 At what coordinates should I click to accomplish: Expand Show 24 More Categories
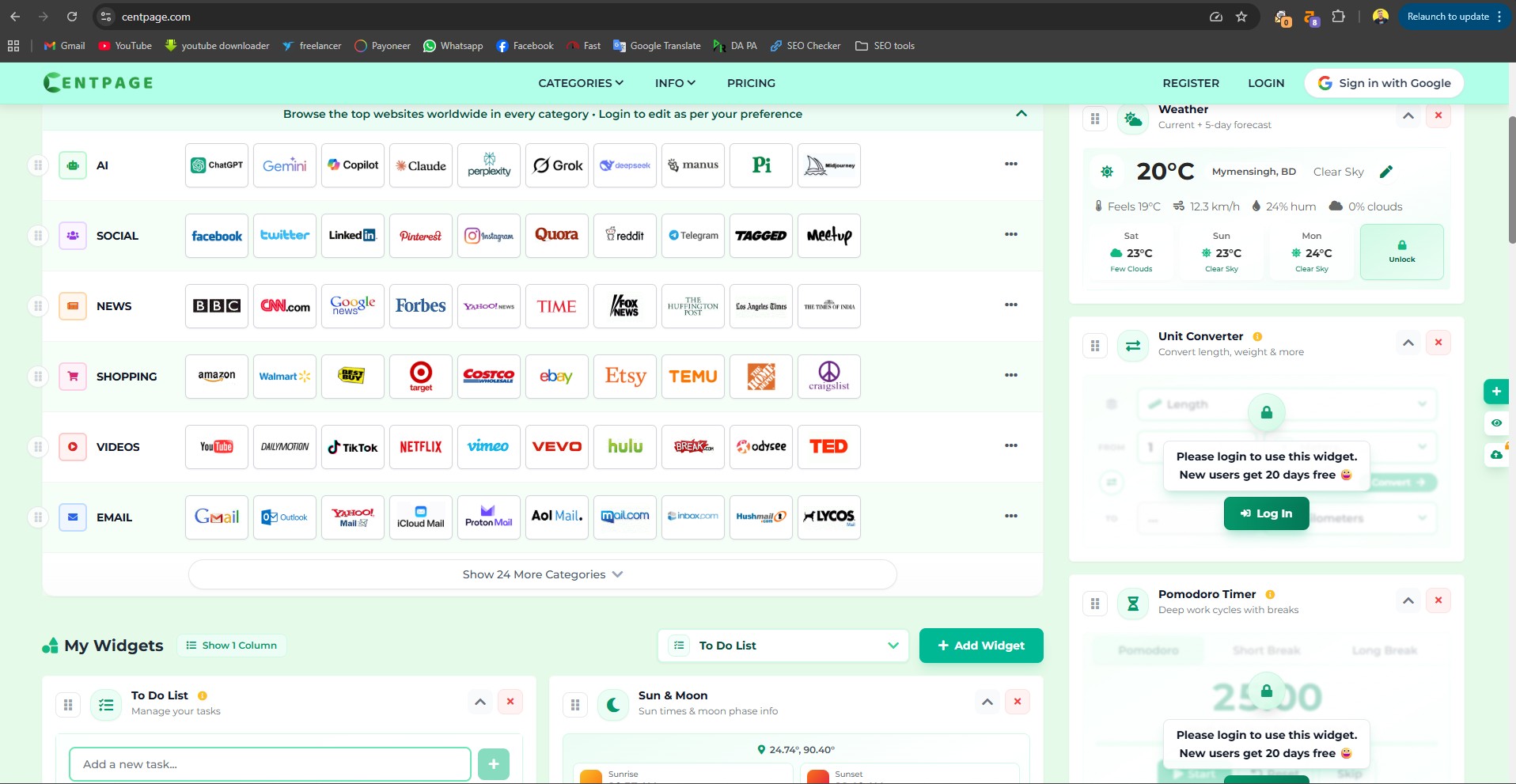[543, 574]
